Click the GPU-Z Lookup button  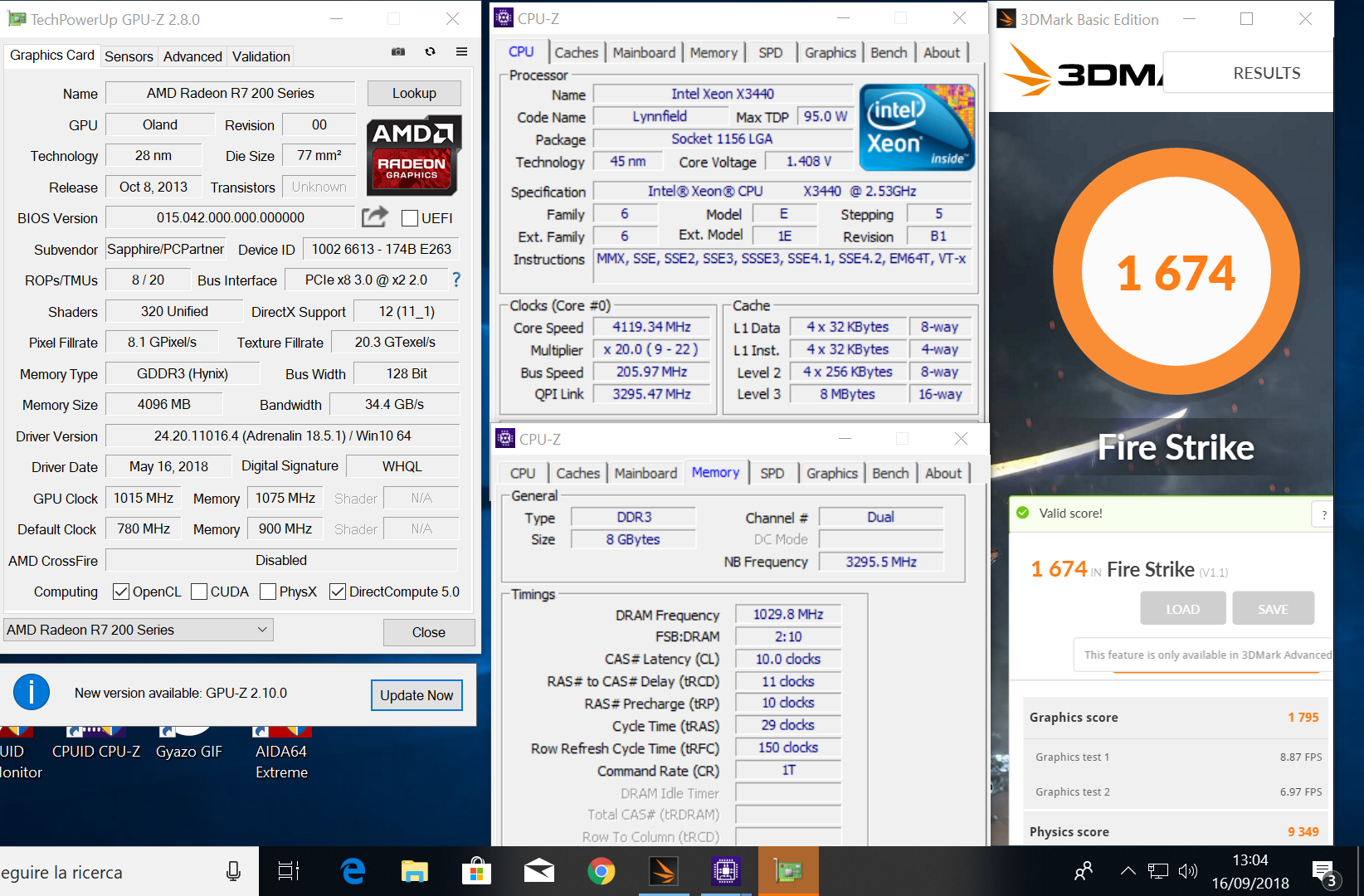(x=414, y=93)
